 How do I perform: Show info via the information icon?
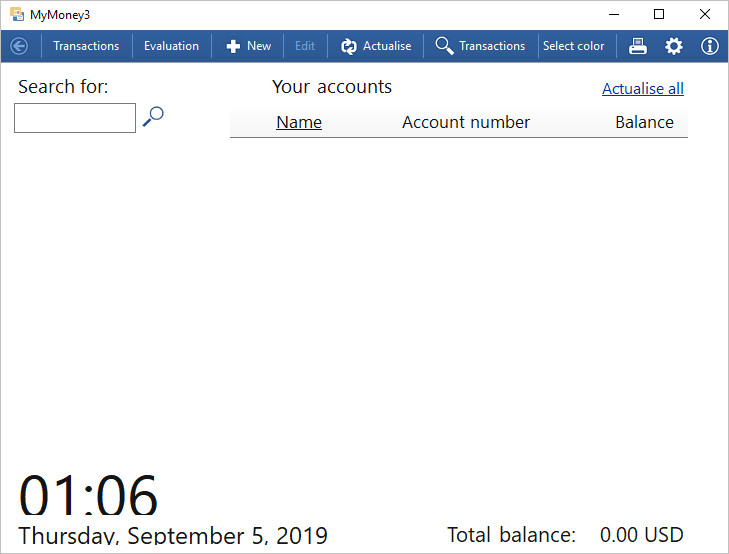709,46
